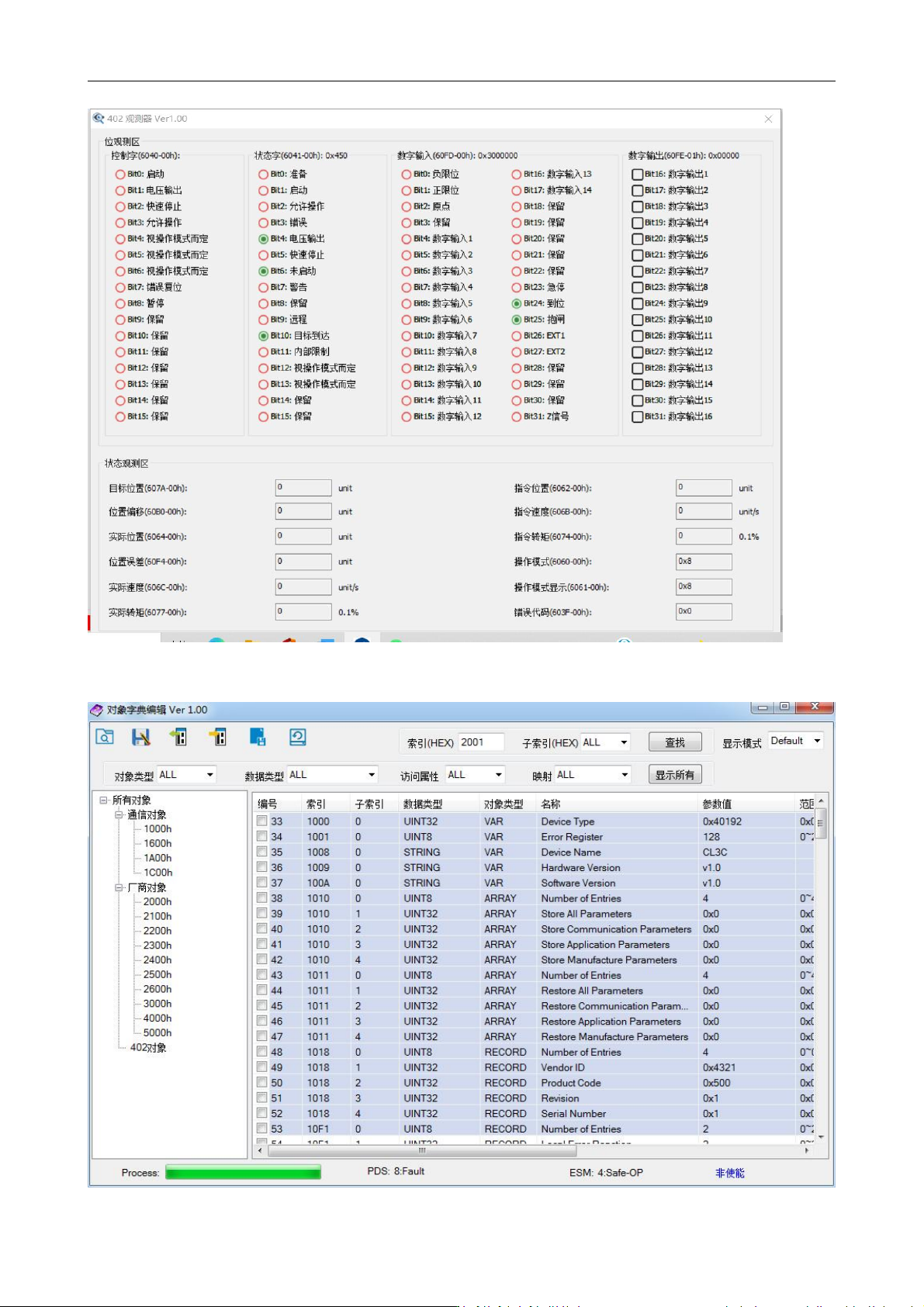This screenshot has height=1307, width=924.
Task: Click the 索引(HEX) input field showing 2001
Action: 481,742
